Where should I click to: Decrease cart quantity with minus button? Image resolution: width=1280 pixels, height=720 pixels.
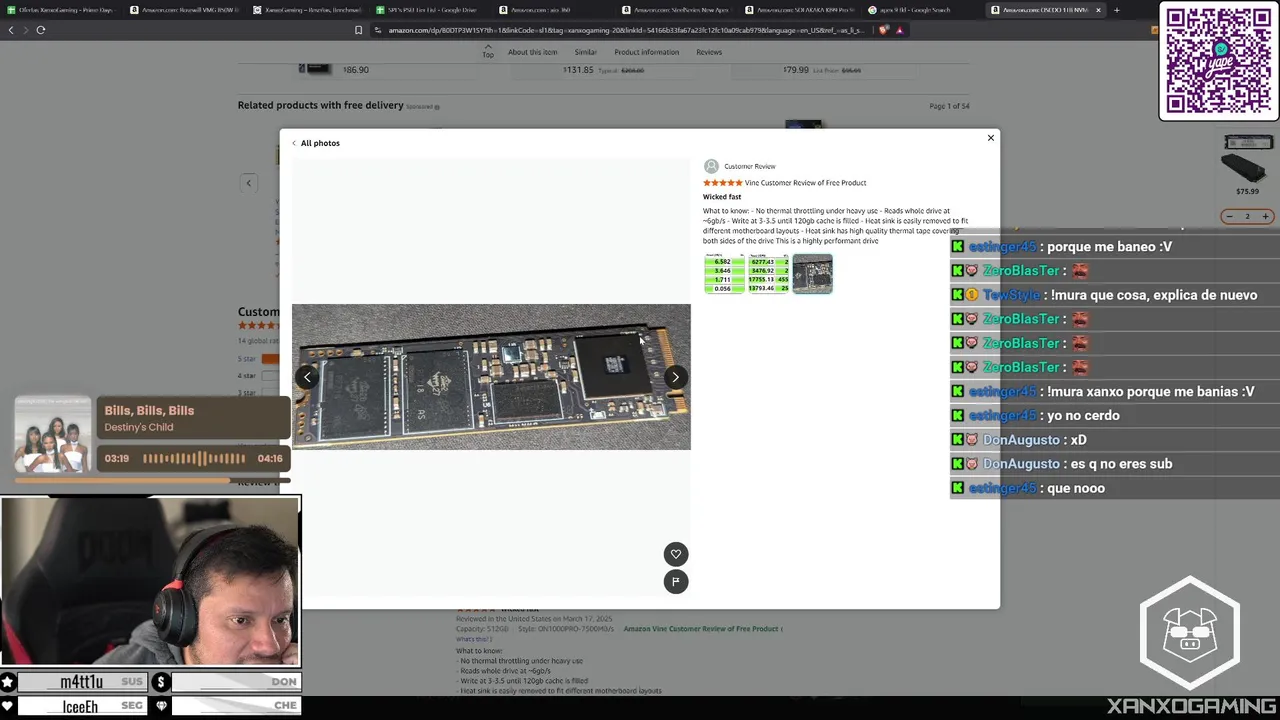1229,216
